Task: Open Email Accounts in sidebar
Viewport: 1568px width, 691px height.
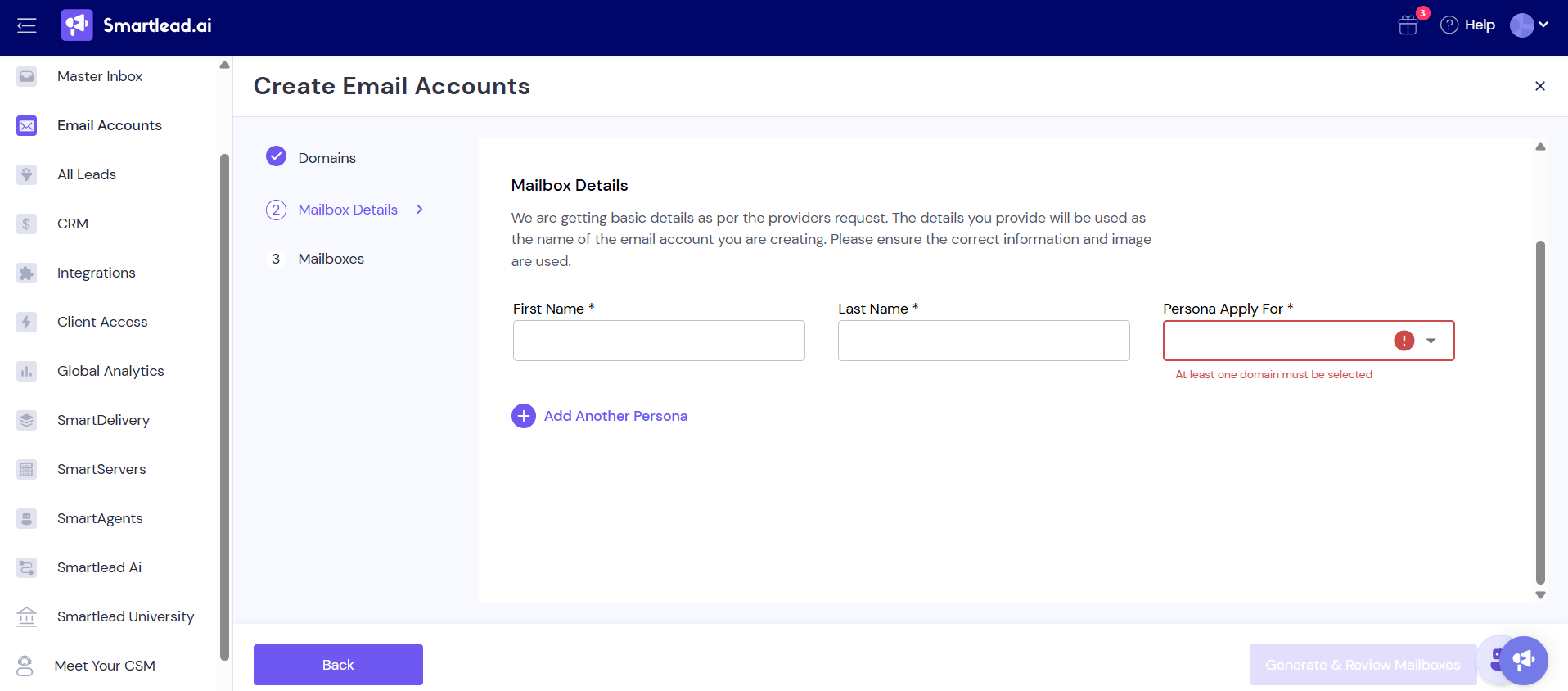Action: [110, 125]
